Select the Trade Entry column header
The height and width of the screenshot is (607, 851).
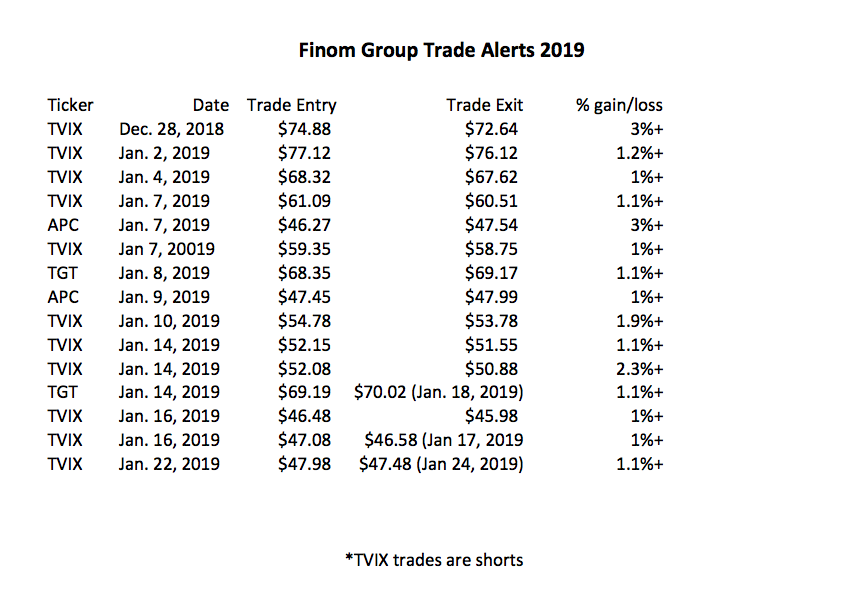291,105
